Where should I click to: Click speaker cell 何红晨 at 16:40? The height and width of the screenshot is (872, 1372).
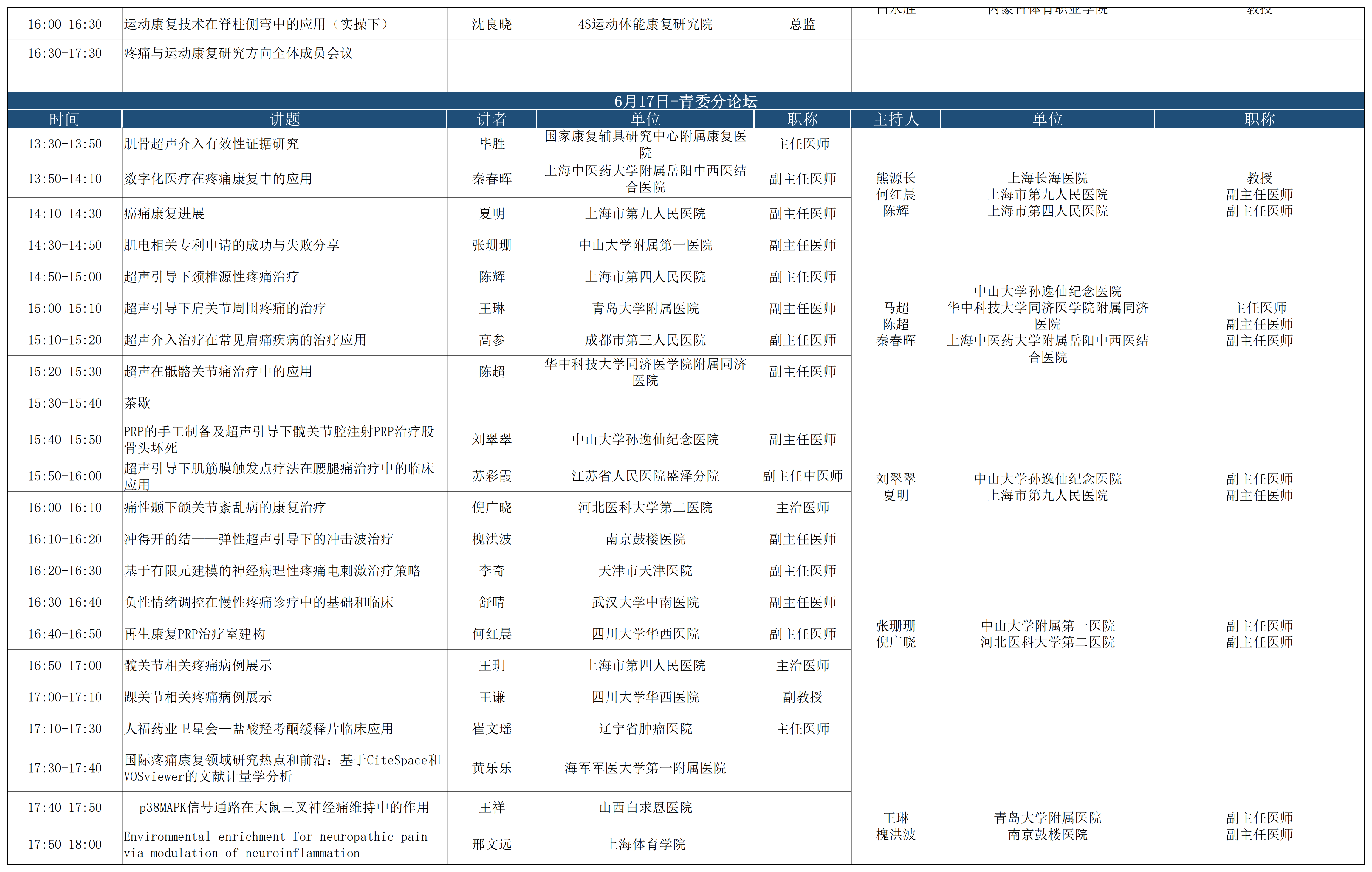coord(492,634)
